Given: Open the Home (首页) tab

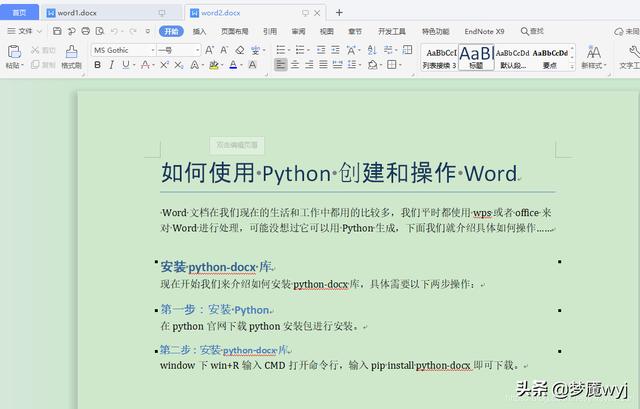Looking at the screenshot, I should (x=19, y=13).
